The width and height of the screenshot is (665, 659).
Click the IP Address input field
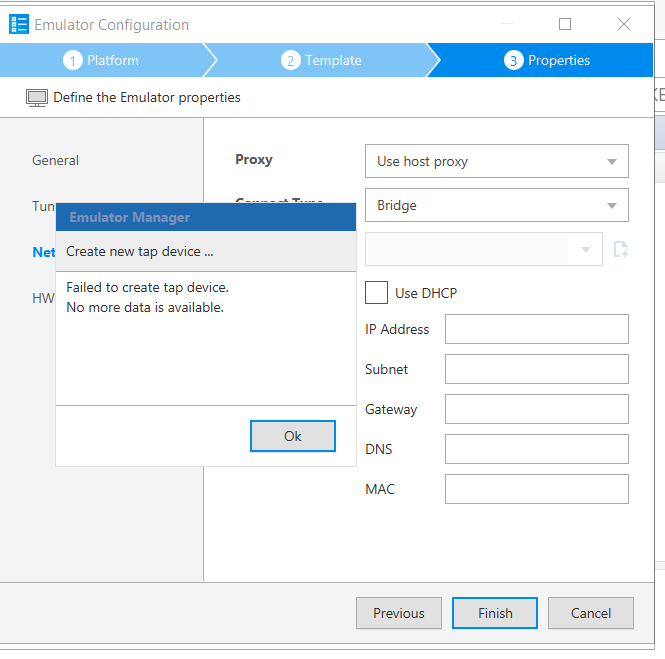[x=536, y=329]
